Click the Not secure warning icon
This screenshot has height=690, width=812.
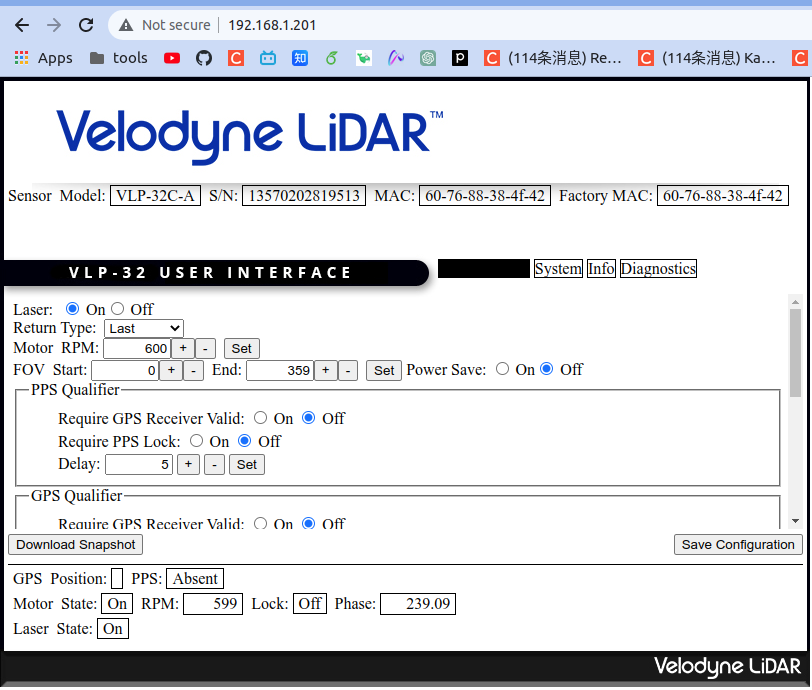click(126, 25)
